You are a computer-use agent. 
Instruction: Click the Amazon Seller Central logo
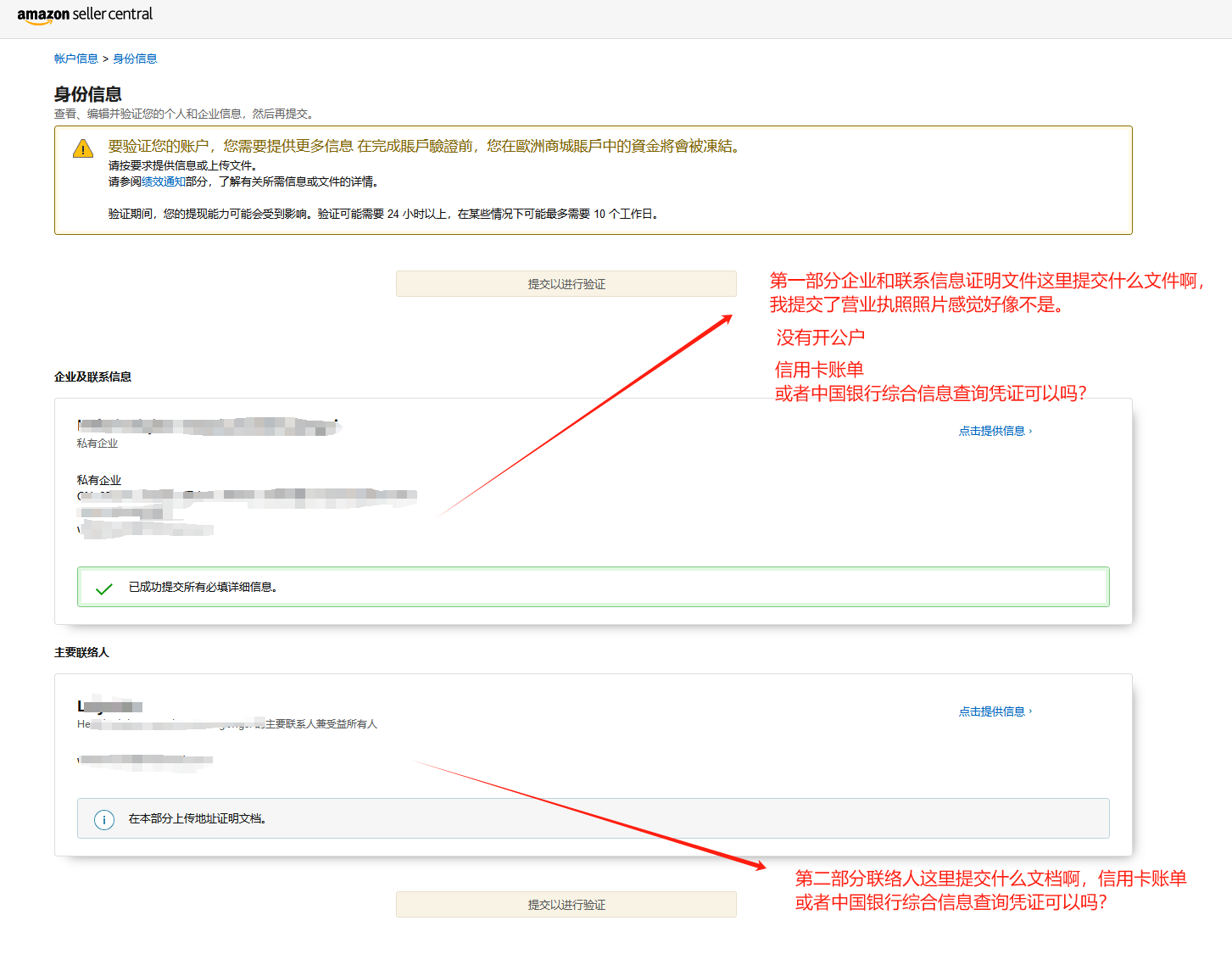85,15
